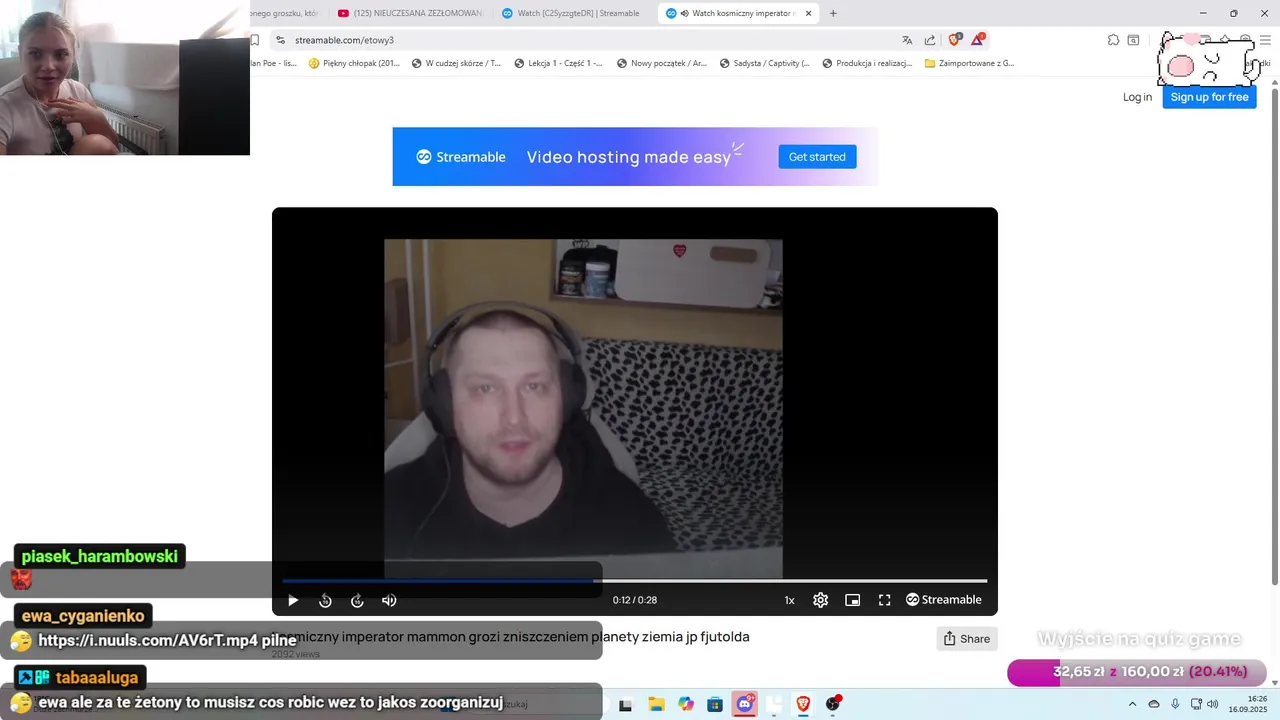Open video player settings gear

pos(820,600)
